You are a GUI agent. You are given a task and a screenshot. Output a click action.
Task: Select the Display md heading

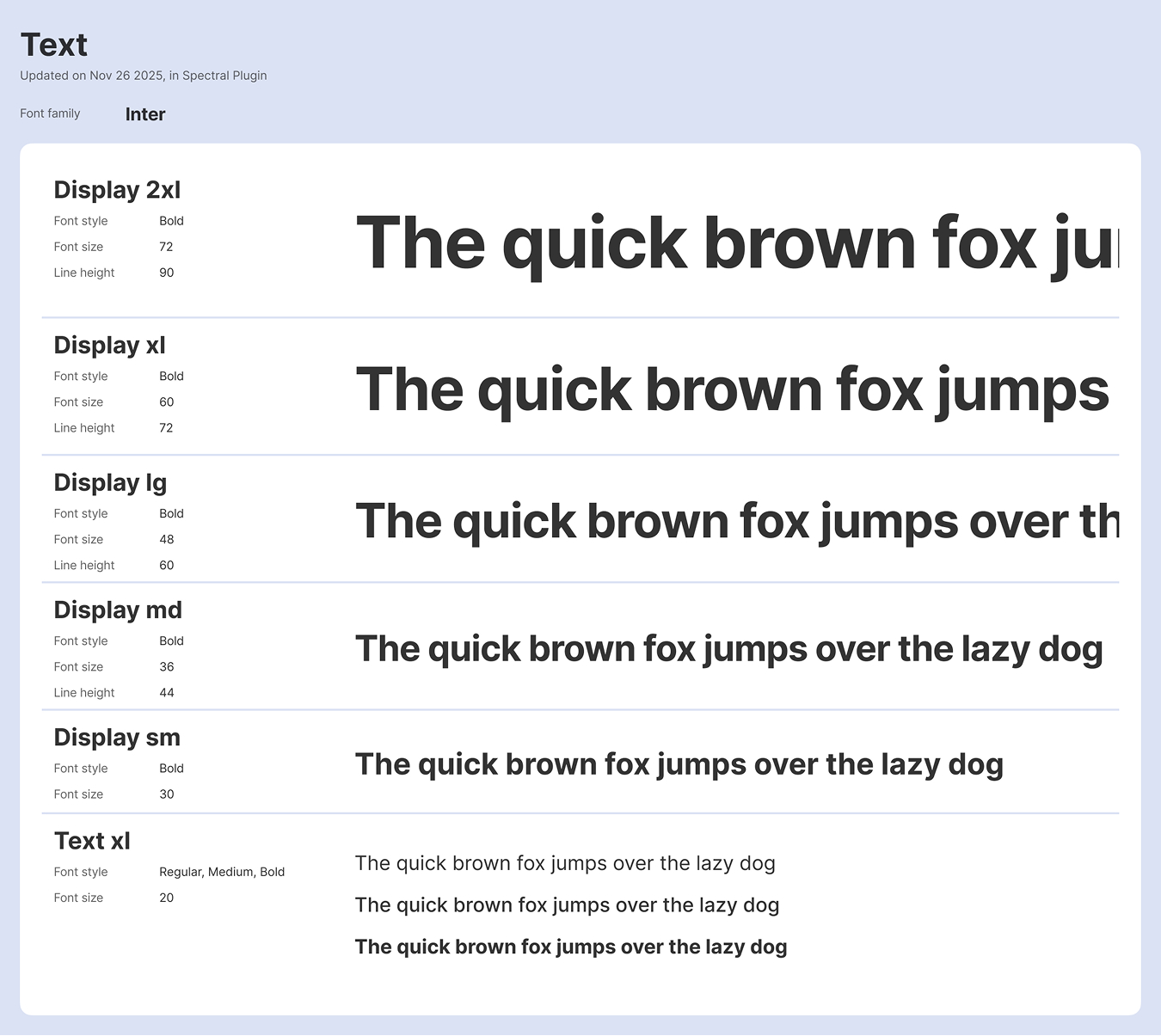pyautogui.click(x=118, y=610)
